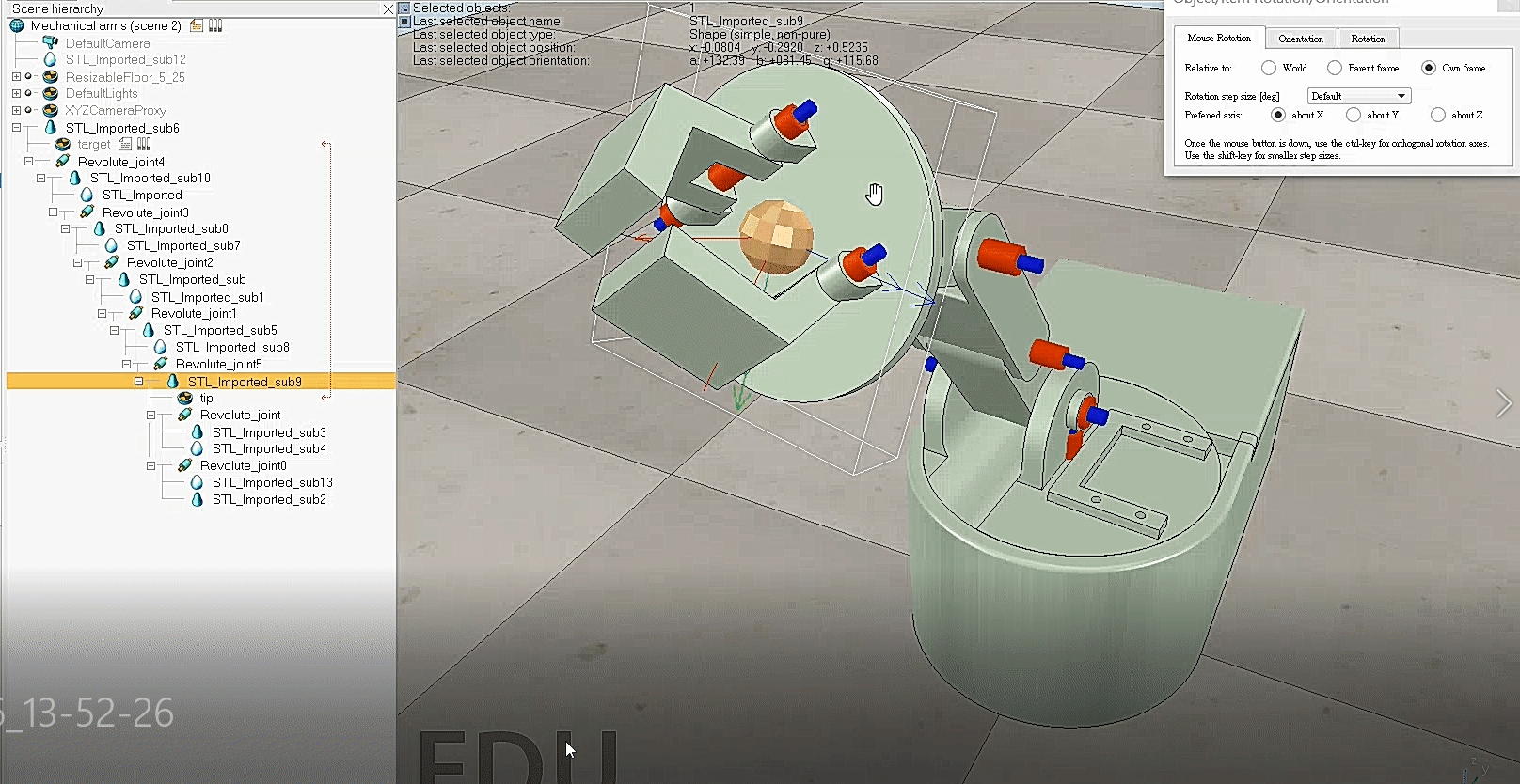Viewport: 1520px width, 784px height.
Task: Select STL_Imported_sub3 in hierarchy
Action: (x=269, y=432)
